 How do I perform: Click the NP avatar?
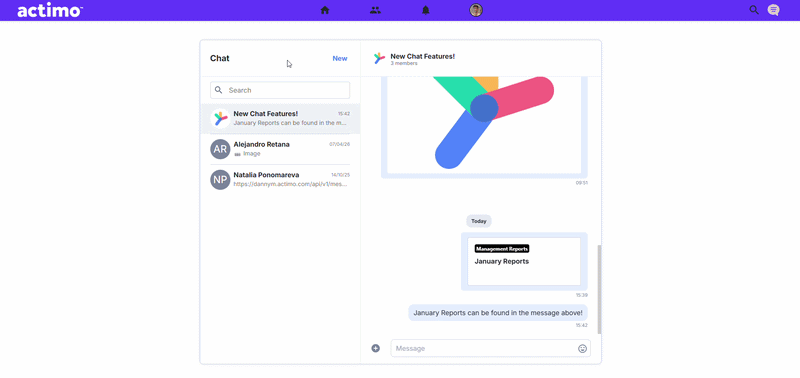click(220, 180)
